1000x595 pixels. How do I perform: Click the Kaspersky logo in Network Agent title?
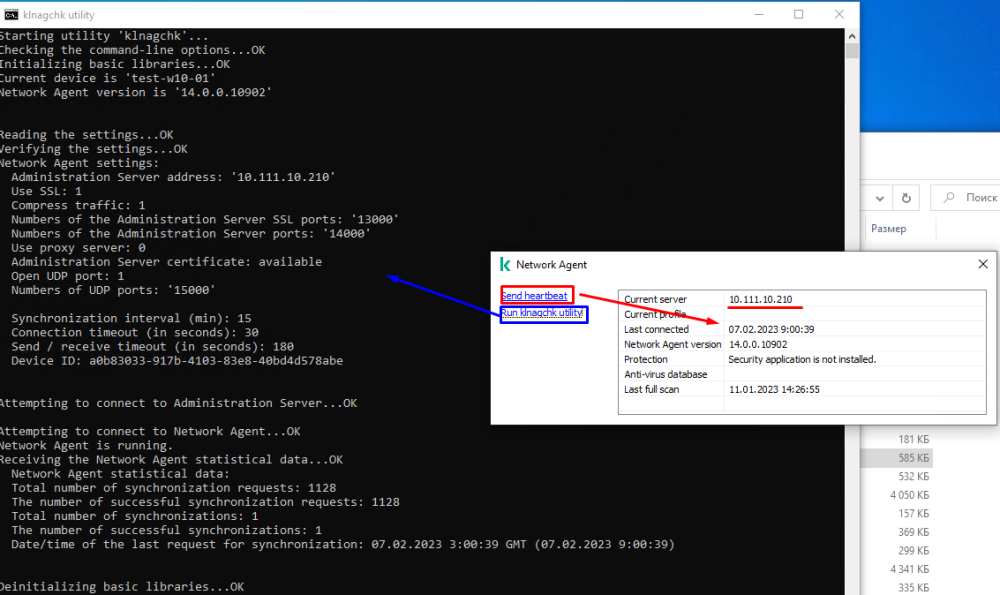(505, 264)
